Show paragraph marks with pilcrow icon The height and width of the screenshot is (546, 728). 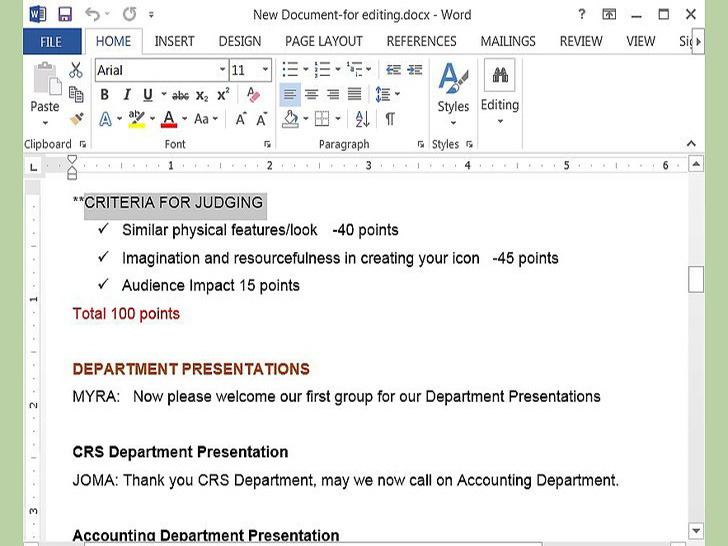[389, 119]
